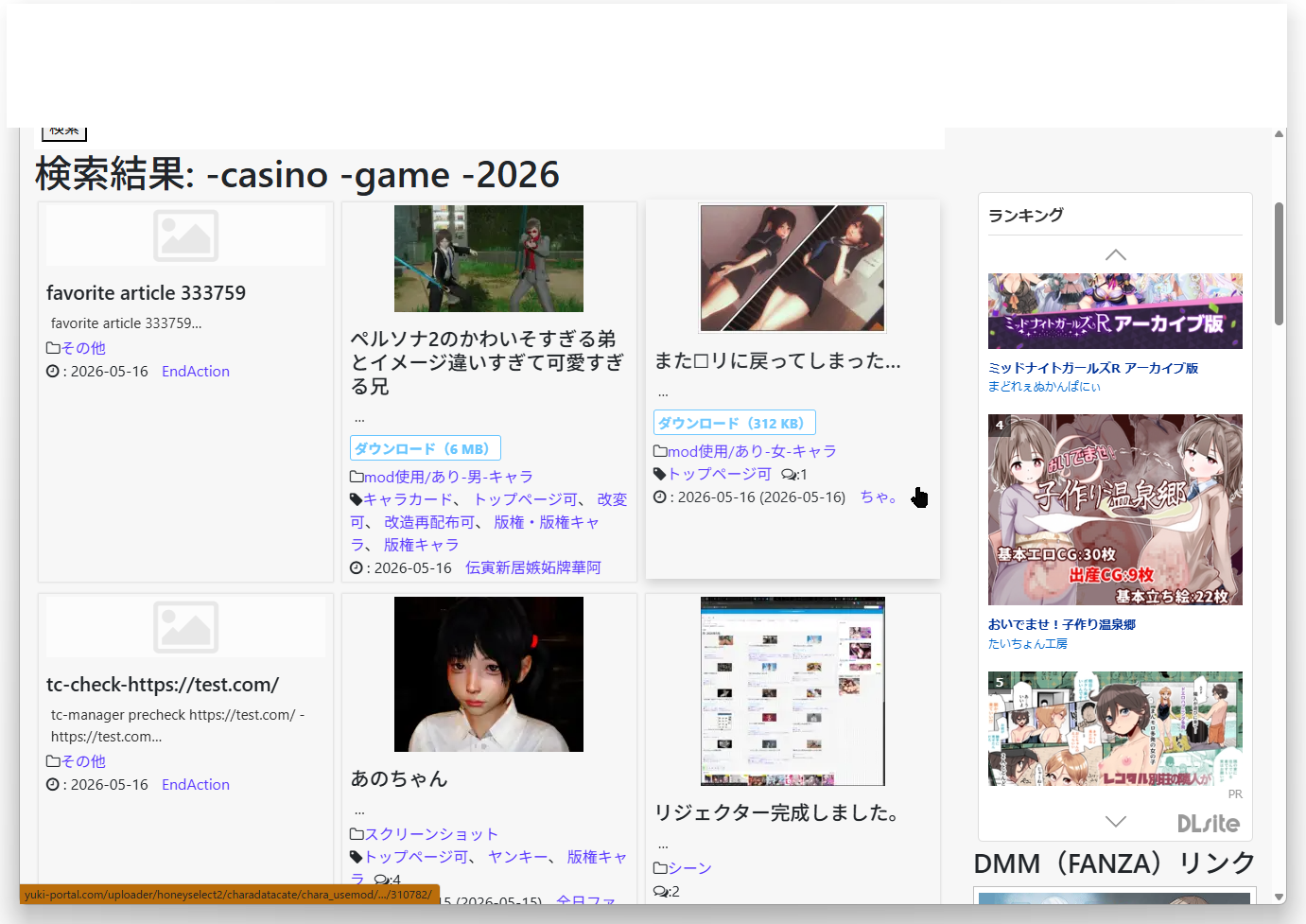Click the ダウンロード (6 MB) button
1306x924 pixels.
[x=426, y=448]
